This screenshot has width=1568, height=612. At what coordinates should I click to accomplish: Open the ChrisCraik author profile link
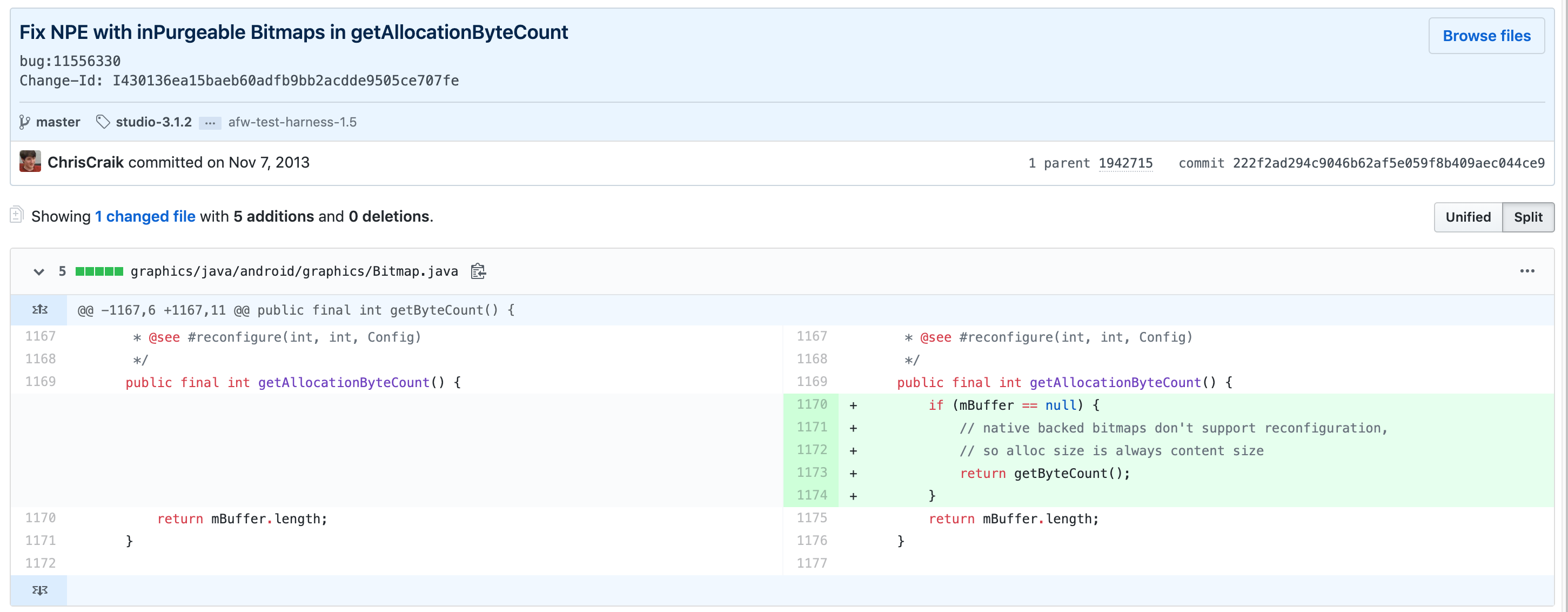pos(85,163)
